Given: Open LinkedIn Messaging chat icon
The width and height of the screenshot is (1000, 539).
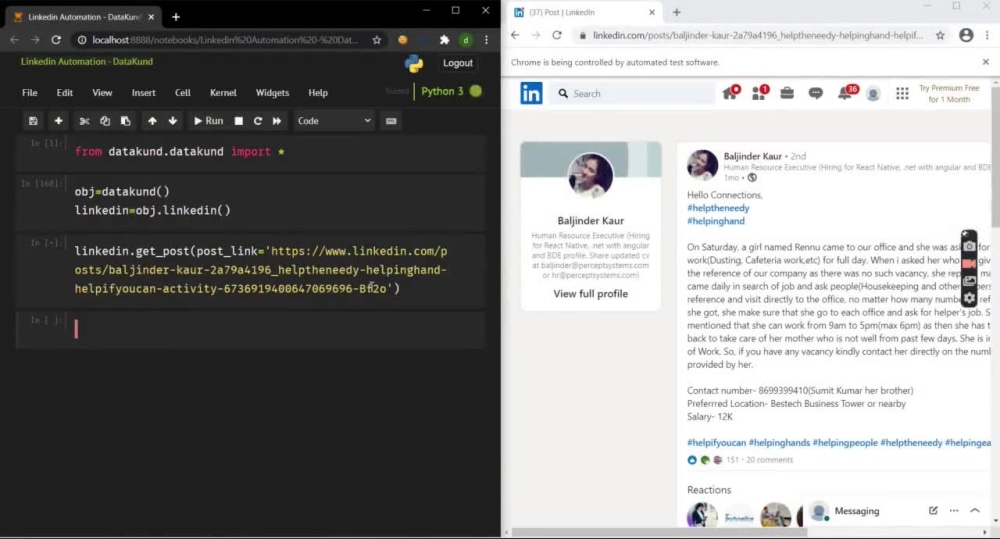Looking at the screenshot, I should click(x=816, y=93).
